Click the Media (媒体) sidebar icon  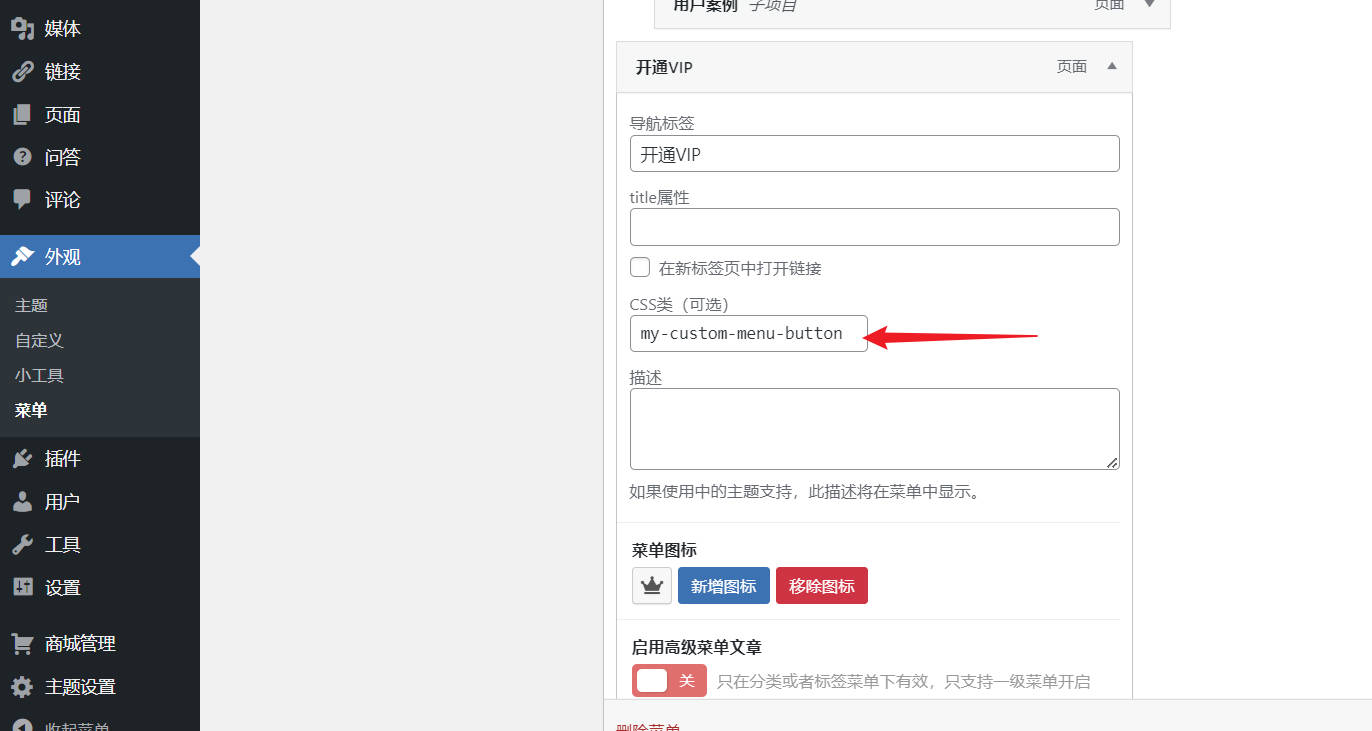point(22,29)
